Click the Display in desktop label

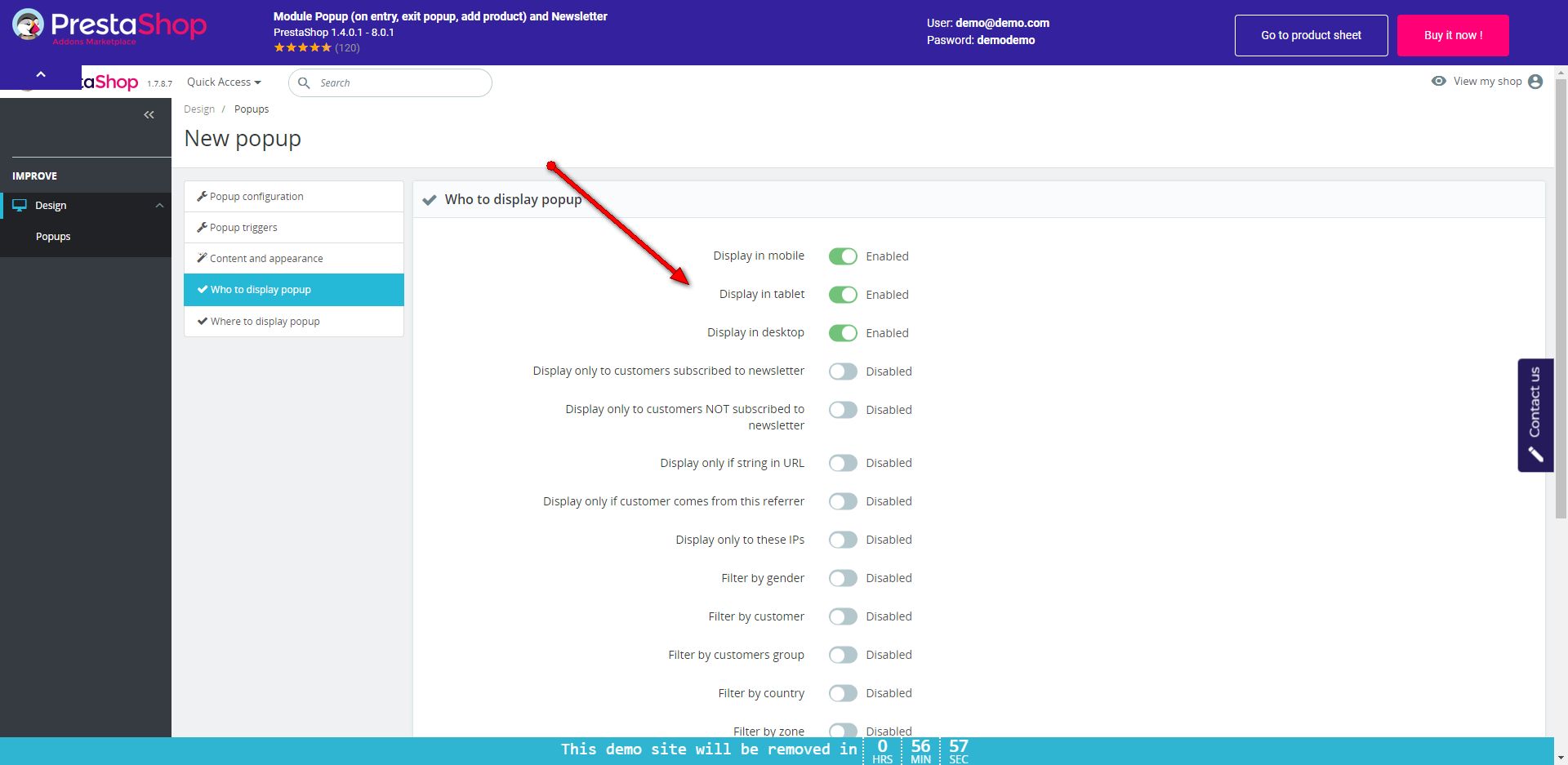pyautogui.click(x=755, y=332)
